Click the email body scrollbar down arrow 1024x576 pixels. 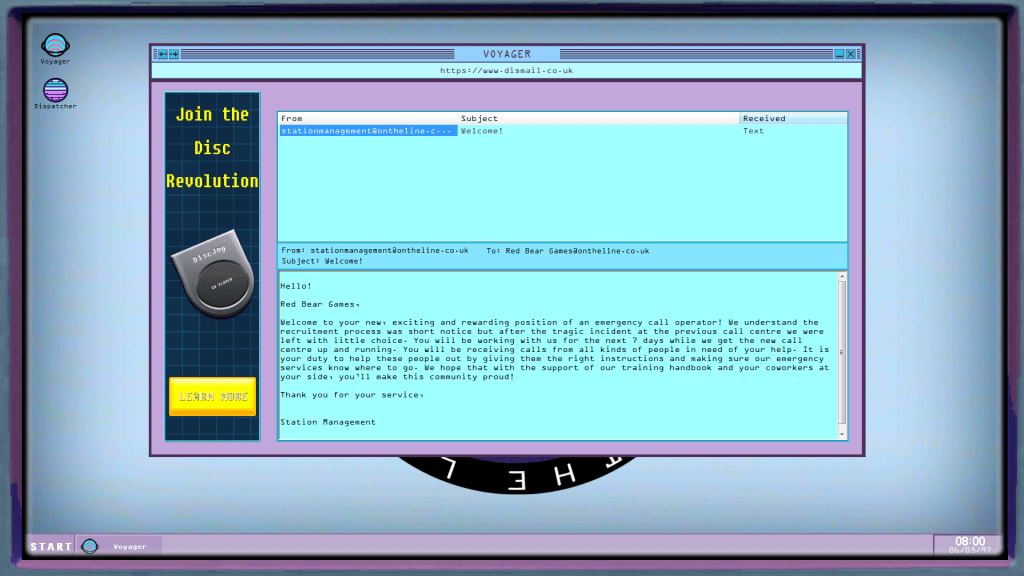click(x=842, y=434)
